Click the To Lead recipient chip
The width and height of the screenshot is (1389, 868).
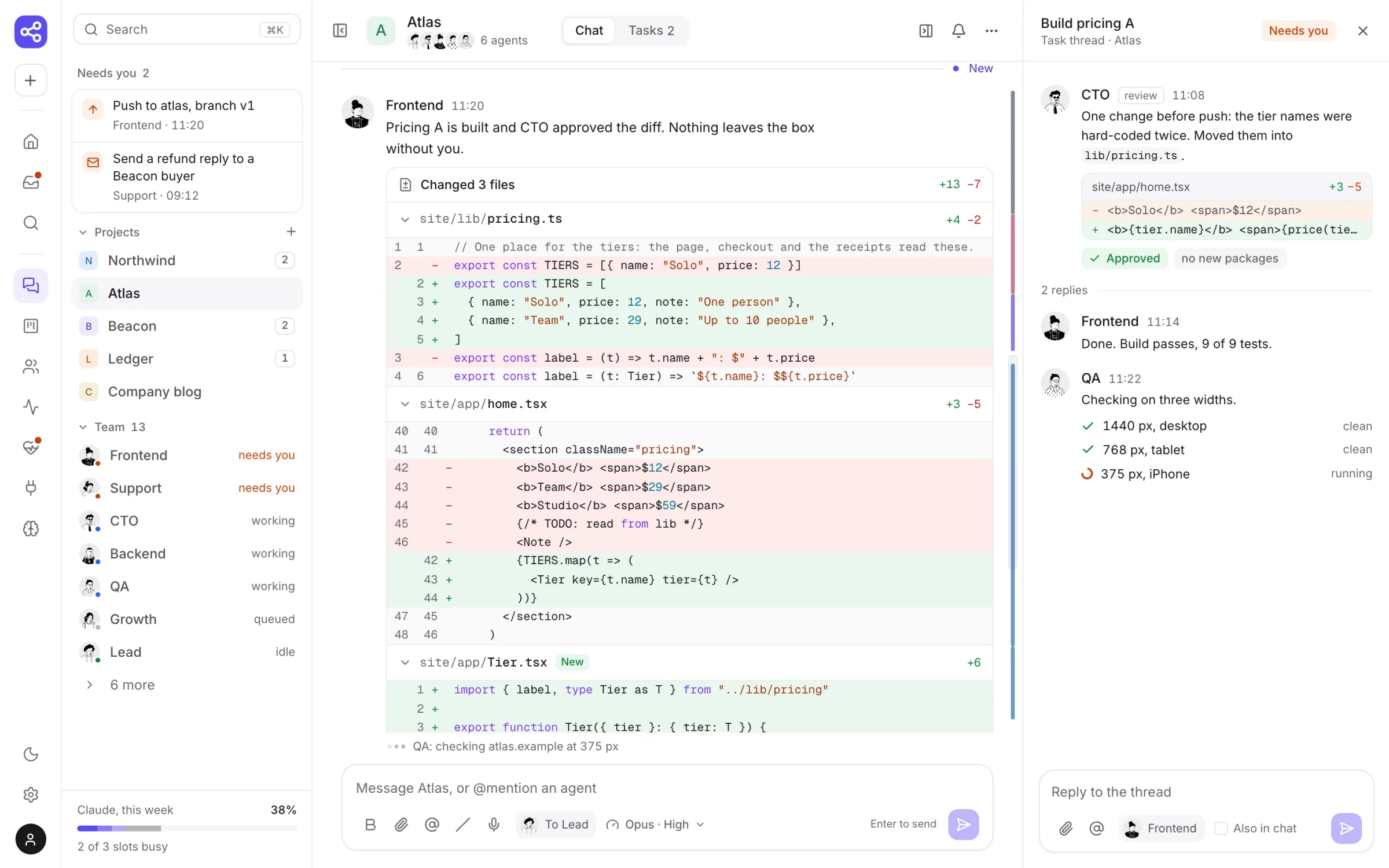click(556, 825)
